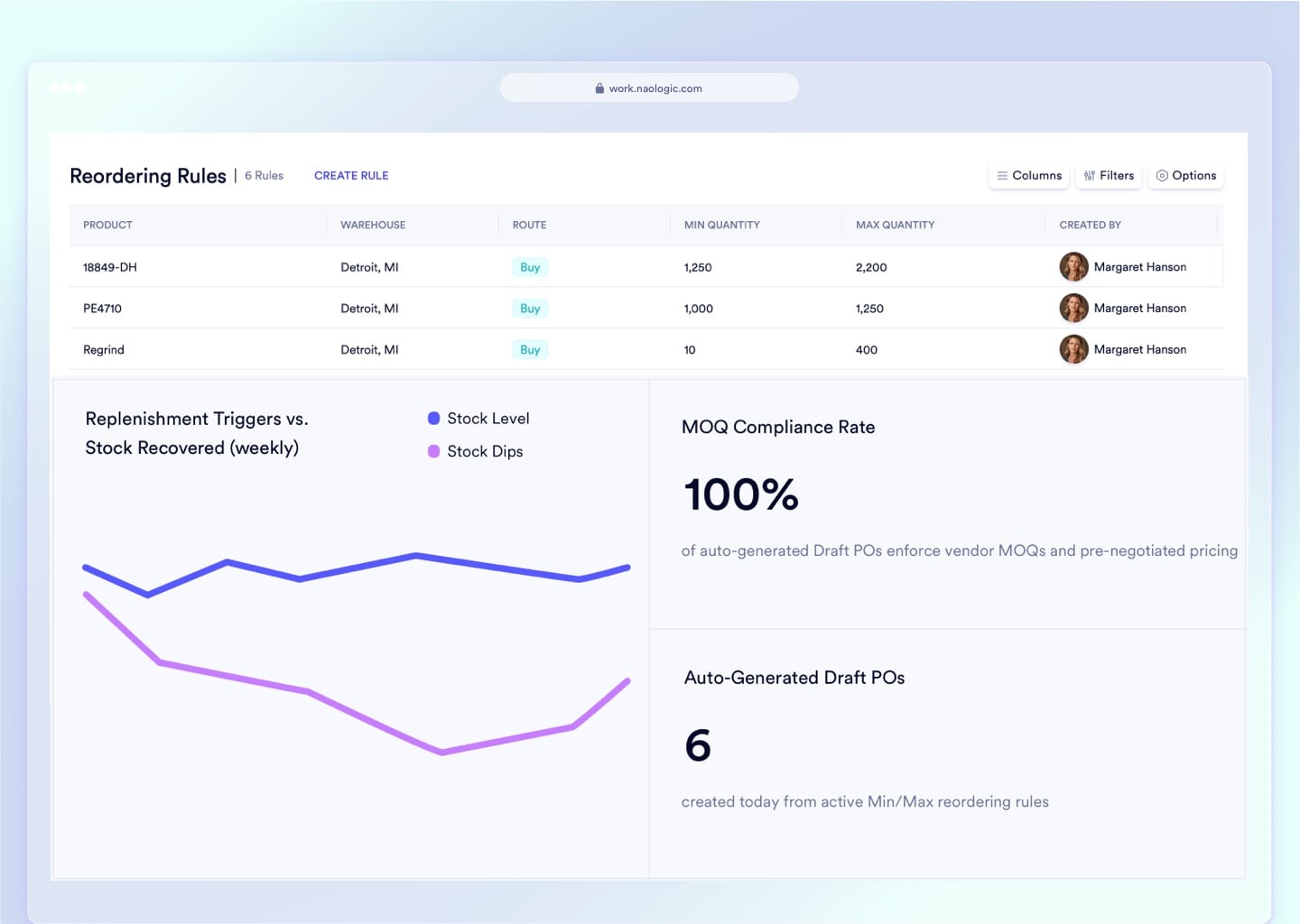Open the Options gear icon

pos(1164,175)
